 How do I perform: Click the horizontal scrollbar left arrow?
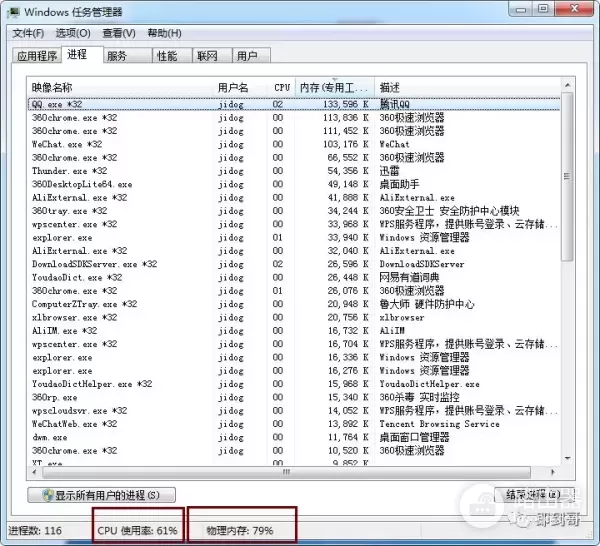35,472
